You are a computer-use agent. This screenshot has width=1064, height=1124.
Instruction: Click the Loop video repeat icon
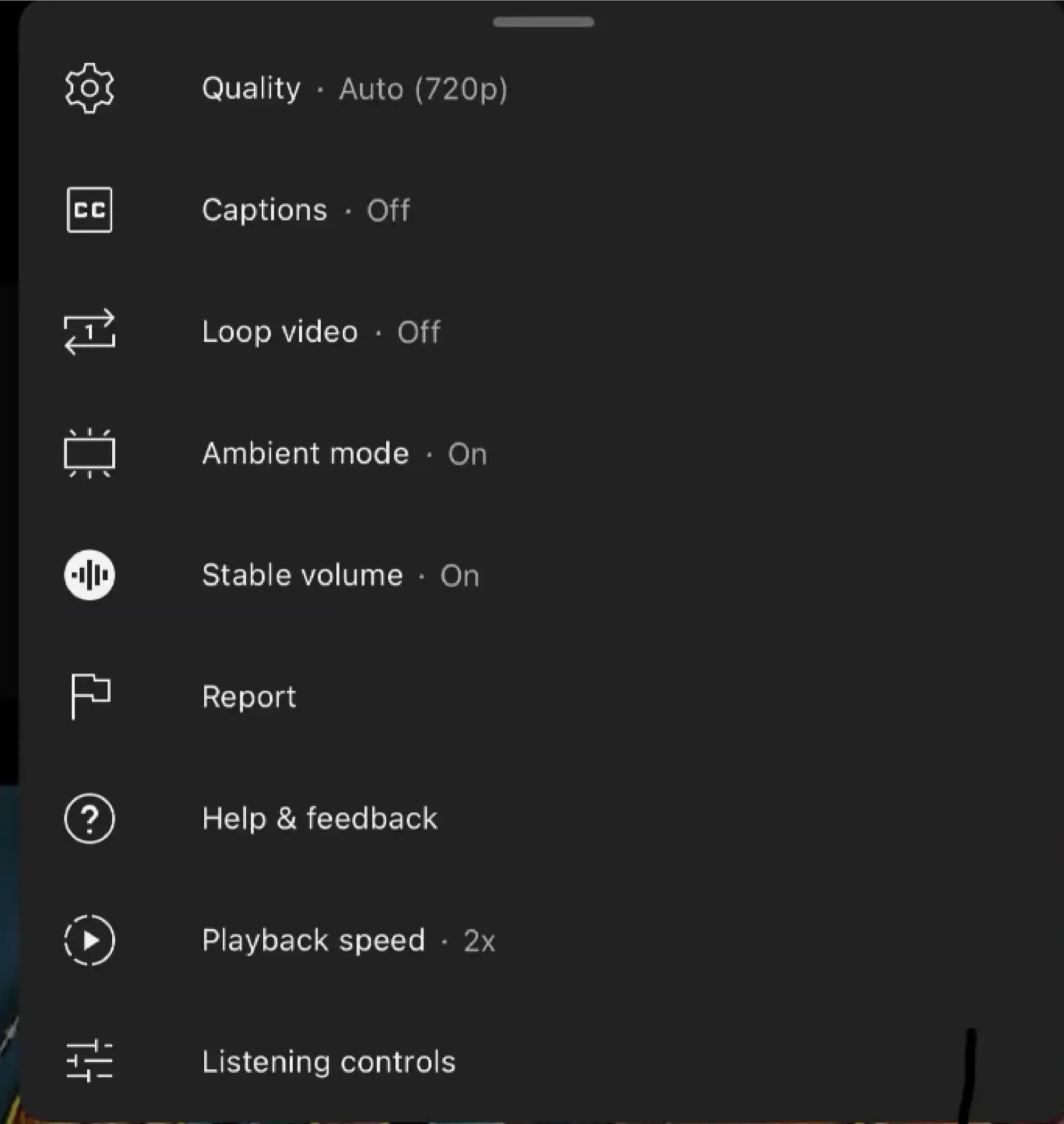90,330
